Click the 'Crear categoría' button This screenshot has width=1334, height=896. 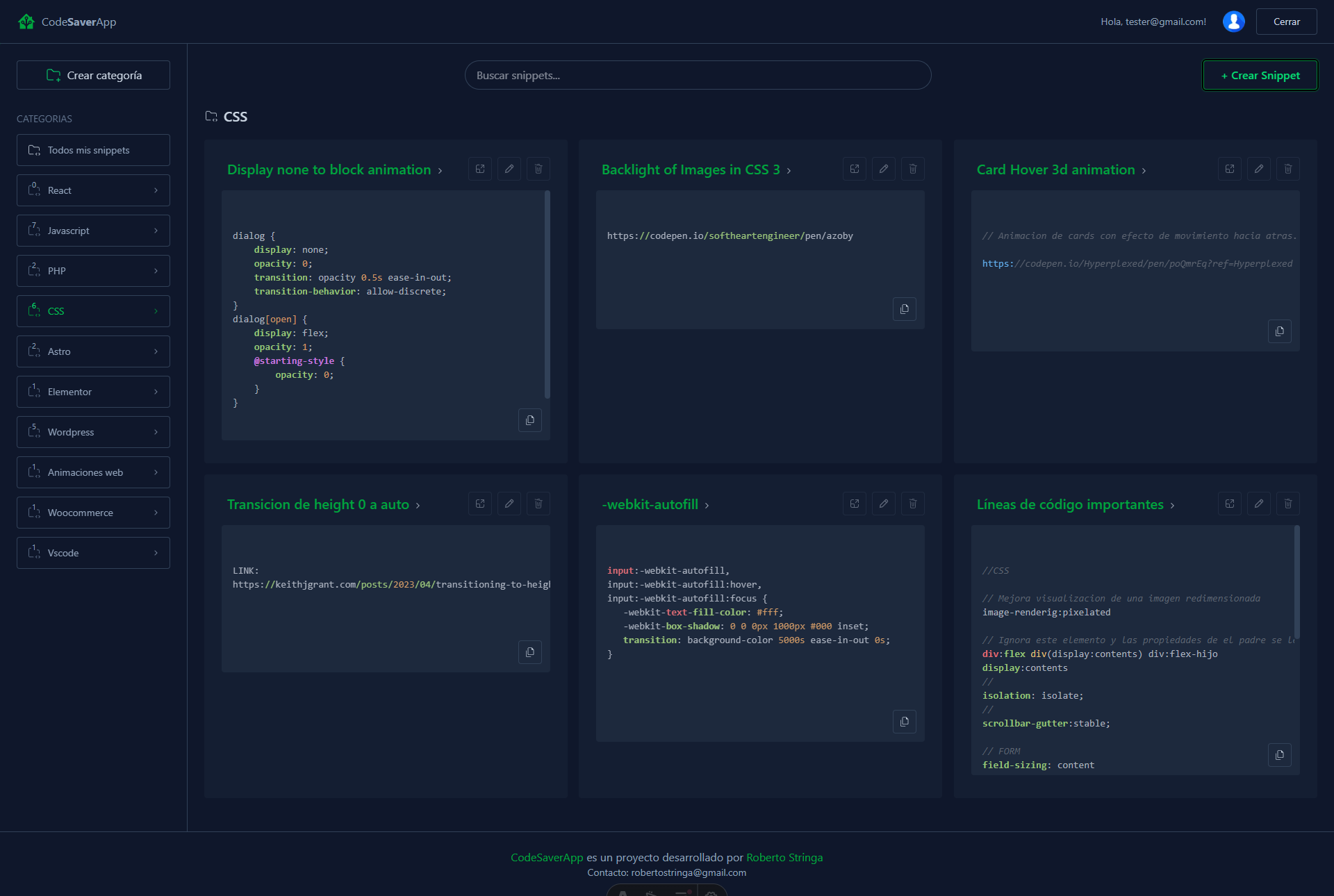[93, 75]
